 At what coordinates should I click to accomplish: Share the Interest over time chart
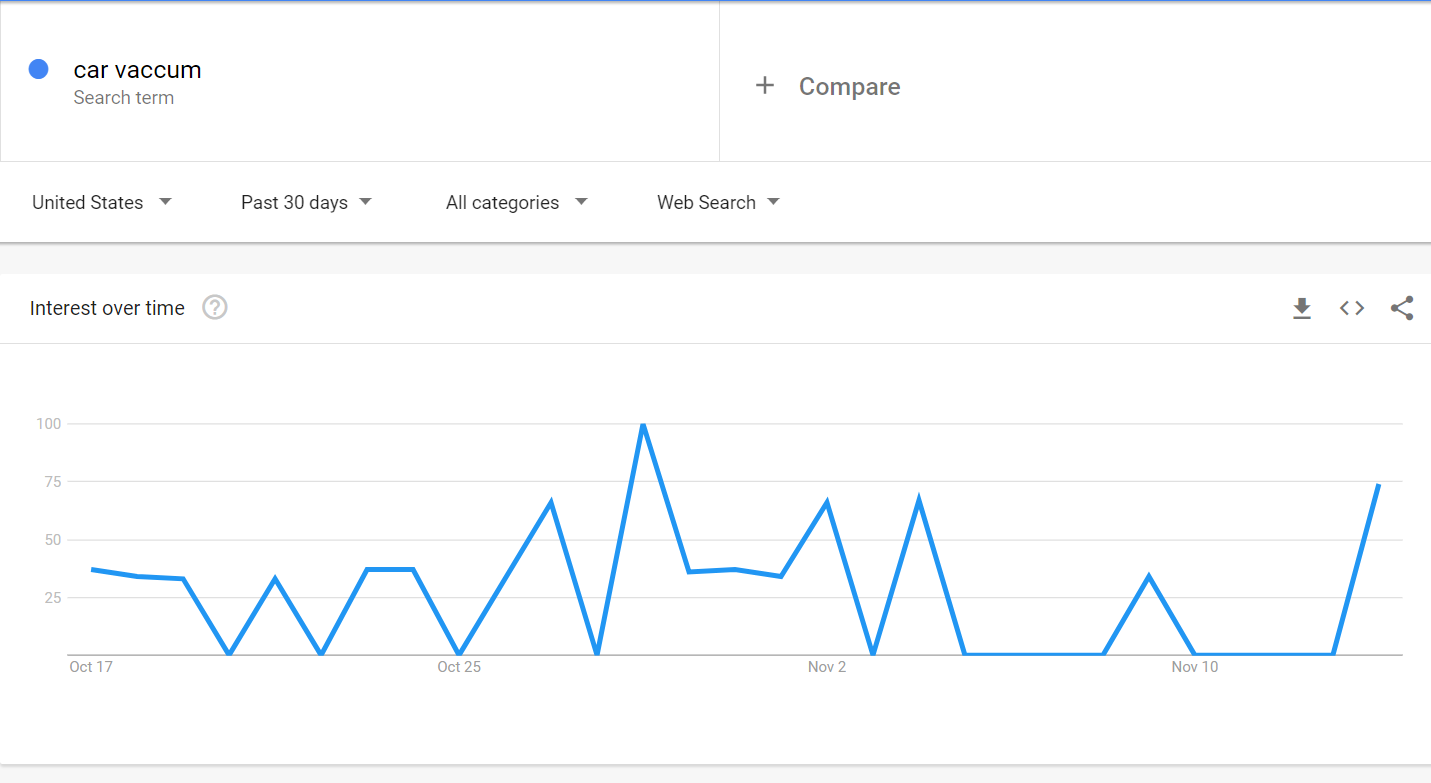point(1402,308)
